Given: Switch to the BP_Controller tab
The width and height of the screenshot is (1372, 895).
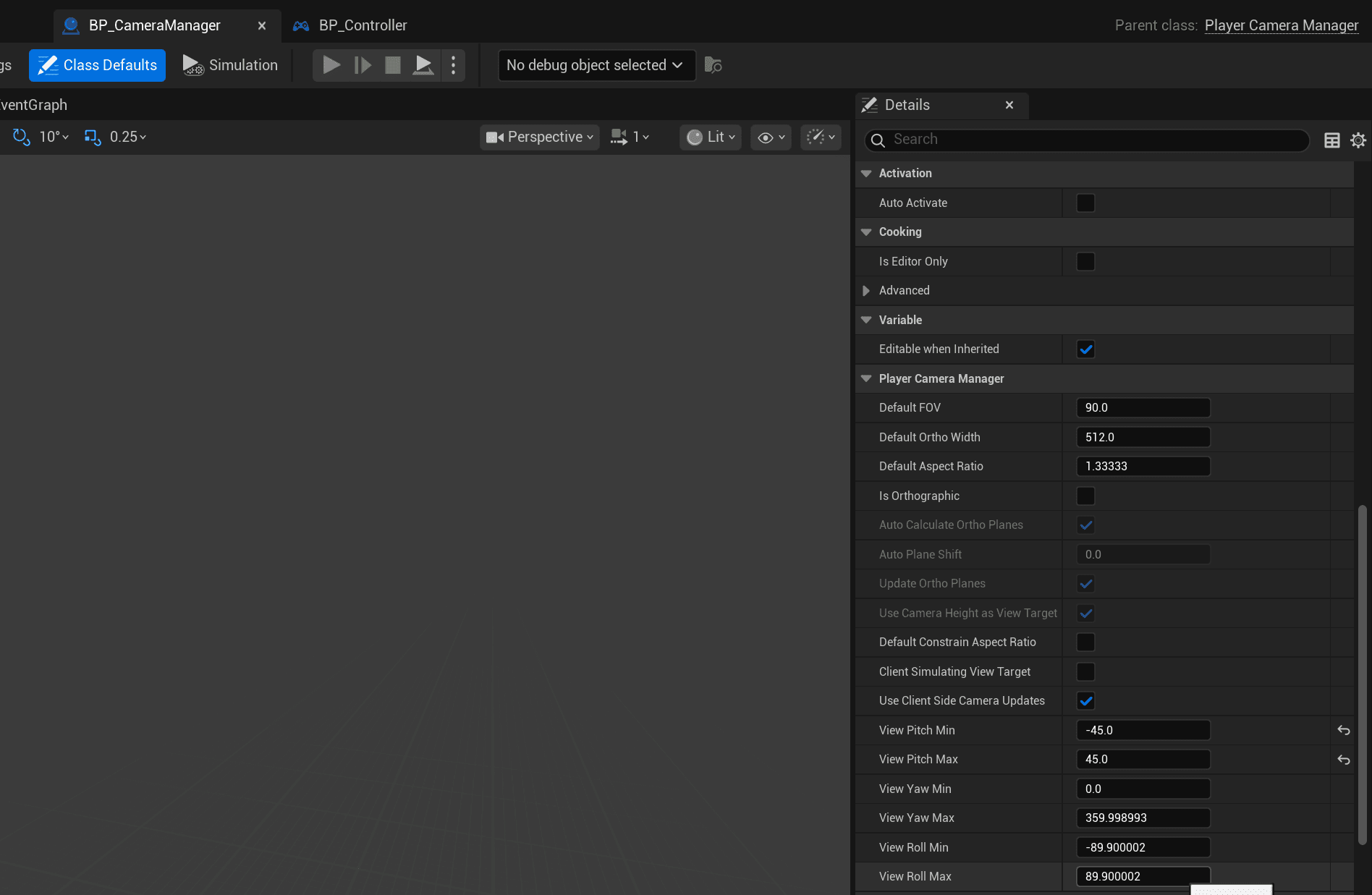Looking at the screenshot, I should 362,25.
